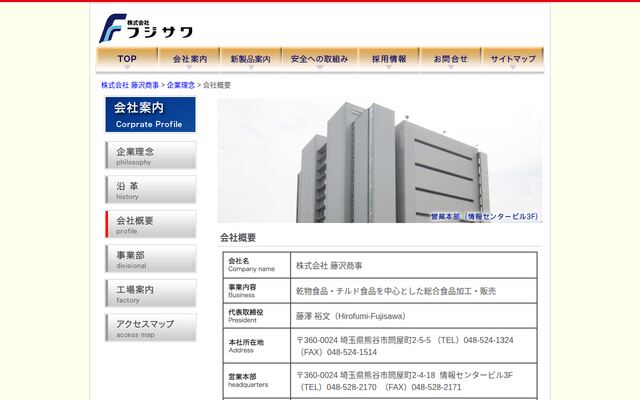Select 工場案内 factory in sidebar
Screen dimensions: 640x400
151,293
